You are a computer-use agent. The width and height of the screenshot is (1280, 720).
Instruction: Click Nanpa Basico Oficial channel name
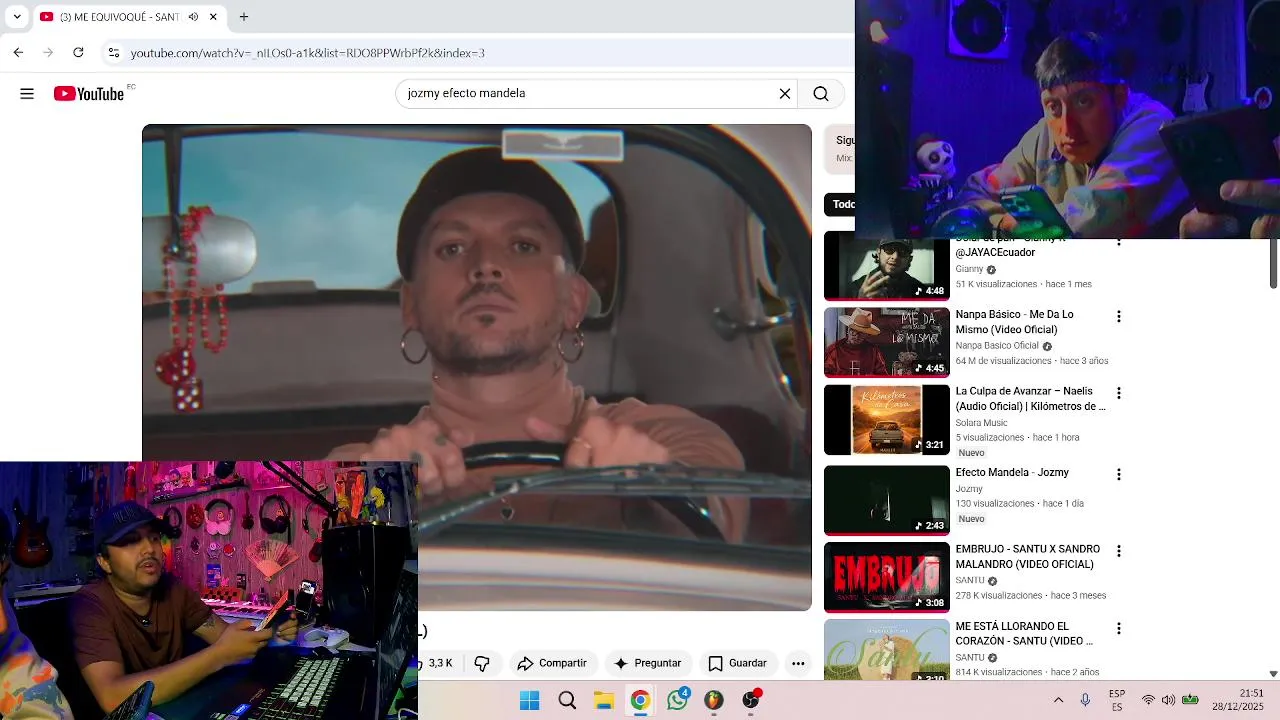997,346
